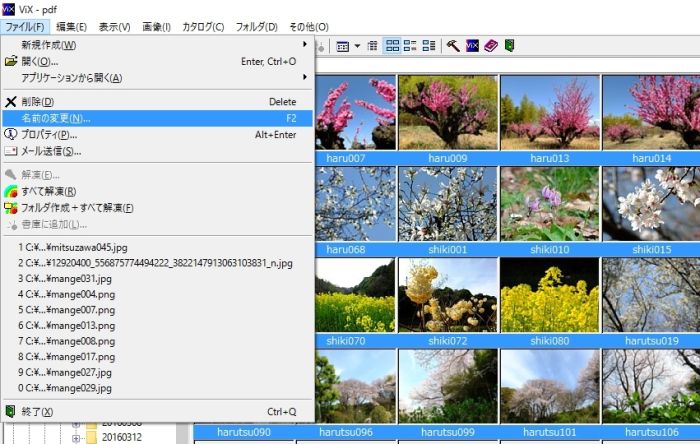Open dropdown arrow next to view mode icon

click(357, 46)
